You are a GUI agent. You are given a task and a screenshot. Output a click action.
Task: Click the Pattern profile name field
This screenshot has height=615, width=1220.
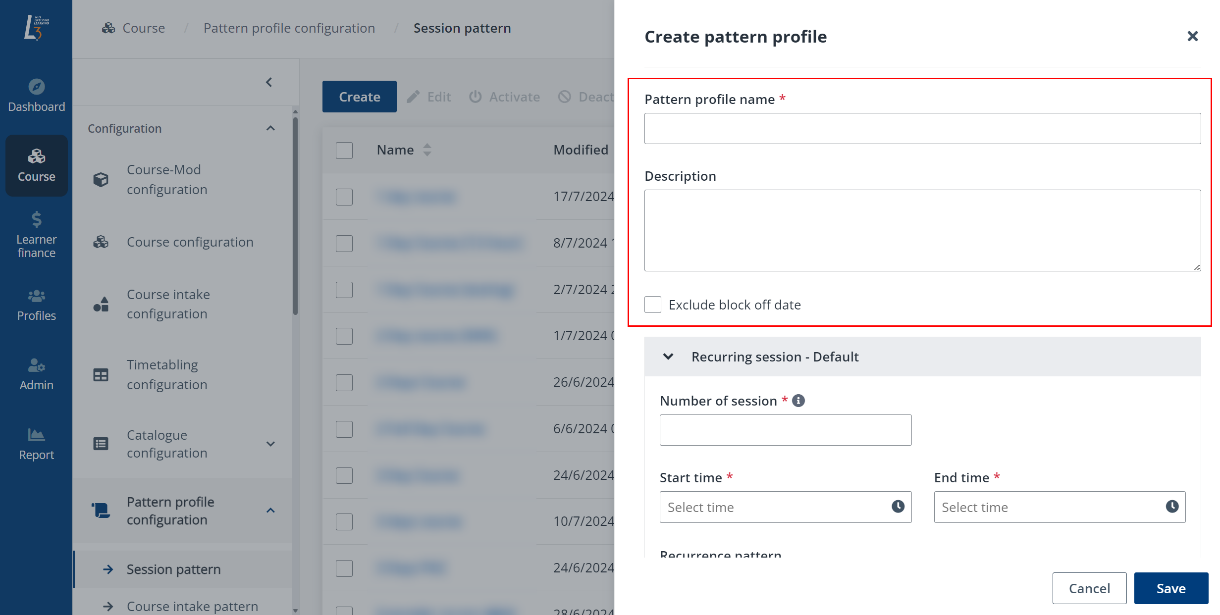tap(921, 129)
